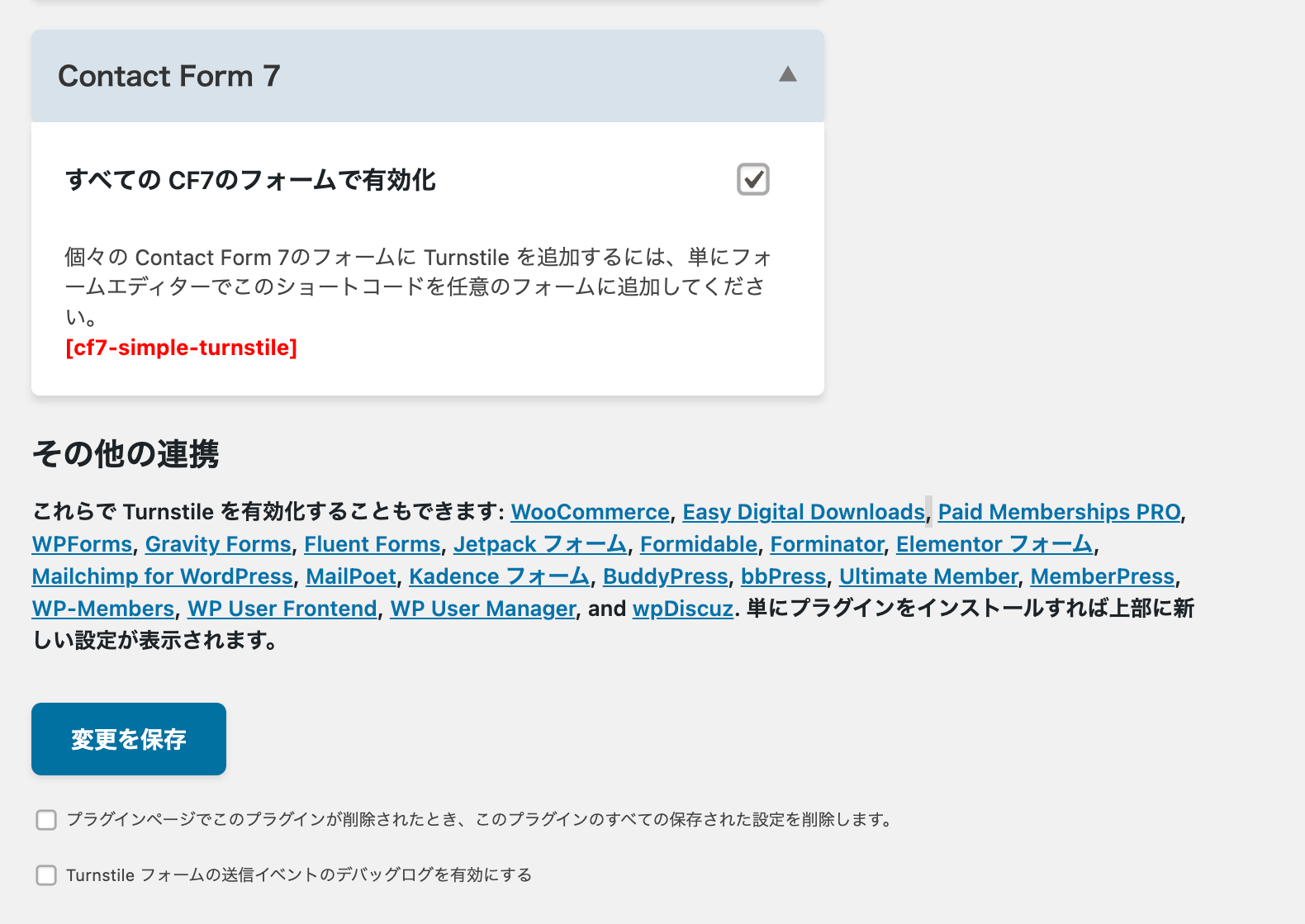1305x924 pixels.
Task: Enable delete all settings on plugin removal checkbox
Action: pyautogui.click(x=46, y=820)
